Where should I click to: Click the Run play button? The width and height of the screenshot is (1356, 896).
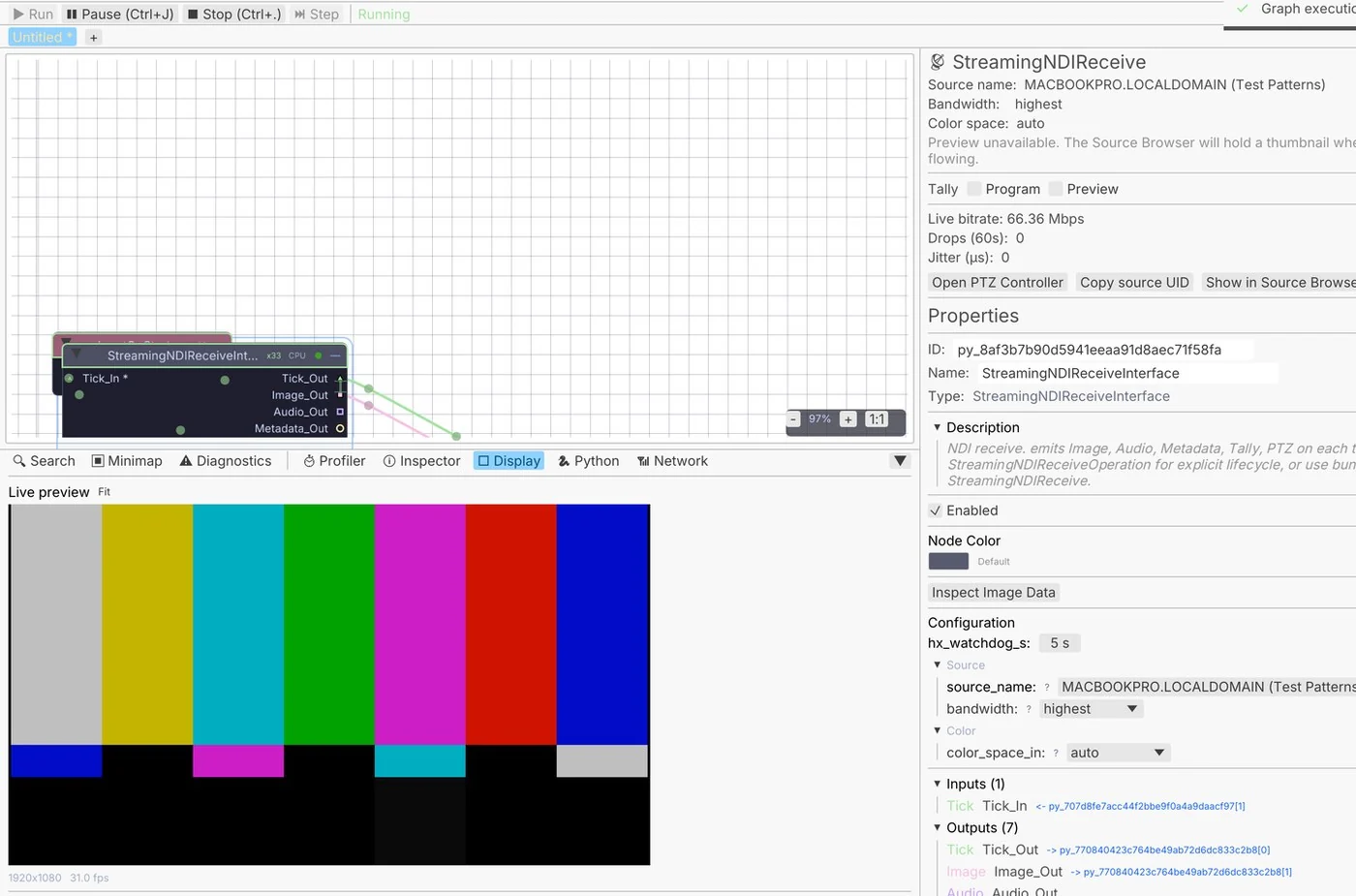[x=33, y=15]
